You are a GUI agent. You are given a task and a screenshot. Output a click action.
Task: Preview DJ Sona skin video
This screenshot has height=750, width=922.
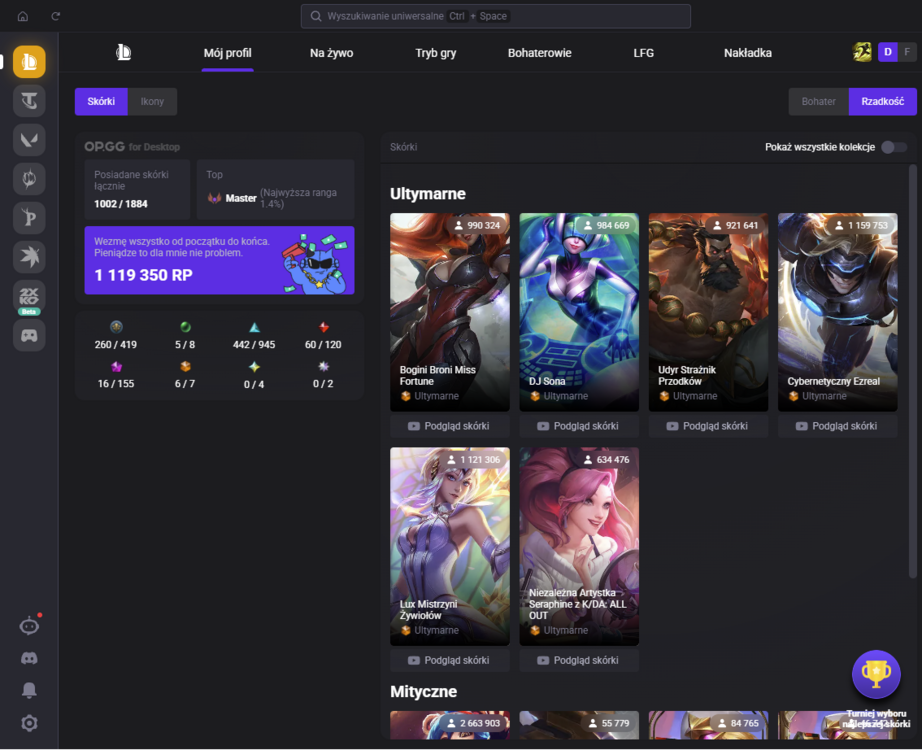coord(579,426)
